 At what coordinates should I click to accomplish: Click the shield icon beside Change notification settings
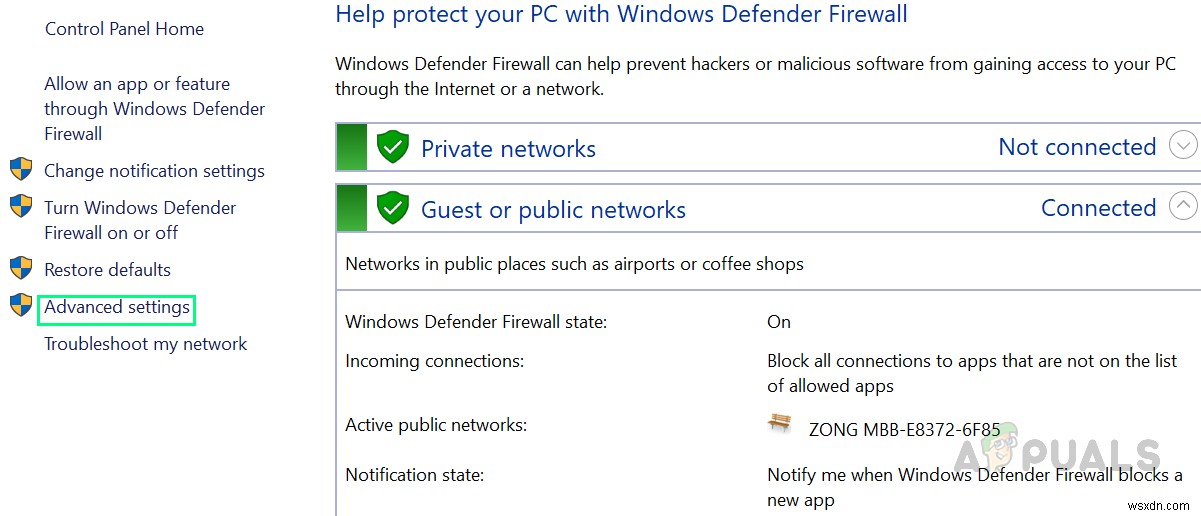(21, 169)
